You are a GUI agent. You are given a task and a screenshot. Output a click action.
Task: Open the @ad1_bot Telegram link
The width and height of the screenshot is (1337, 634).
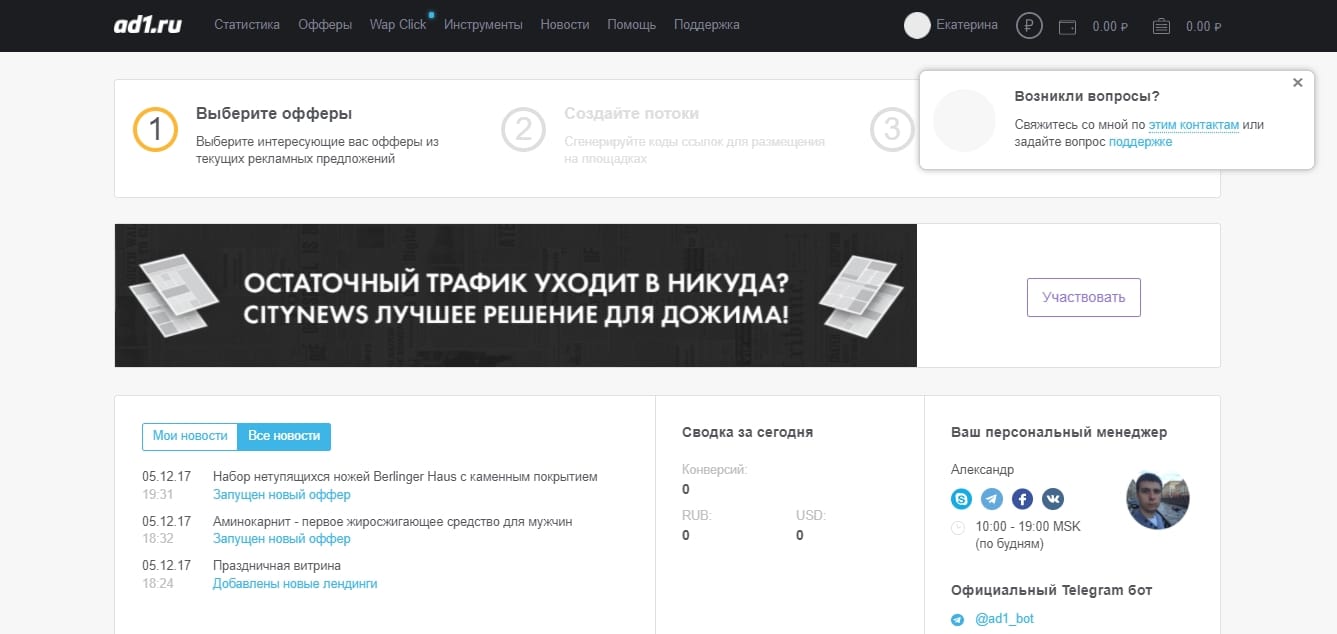click(1005, 619)
